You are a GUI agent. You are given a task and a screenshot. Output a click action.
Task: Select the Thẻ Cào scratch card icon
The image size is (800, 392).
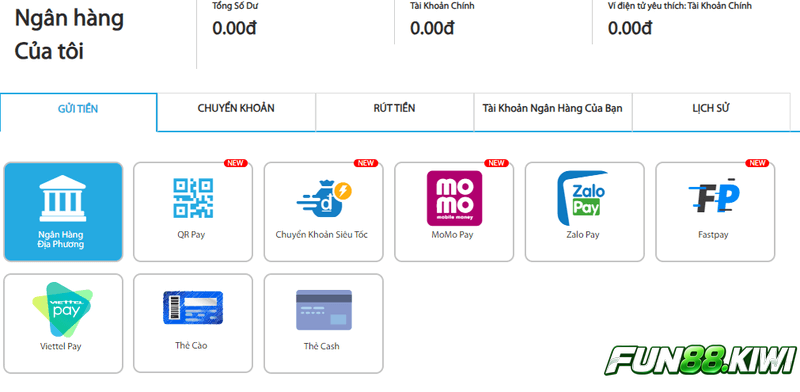193,307
